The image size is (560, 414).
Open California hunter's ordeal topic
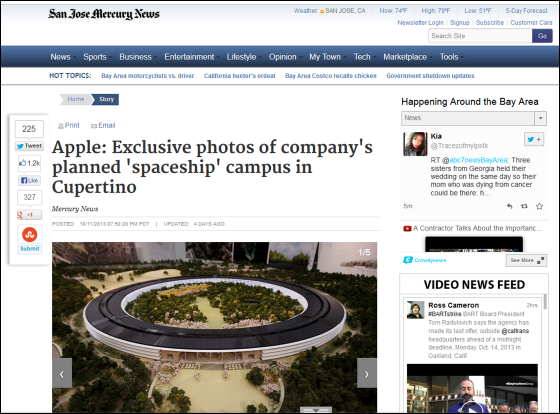(x=240, y=76)
